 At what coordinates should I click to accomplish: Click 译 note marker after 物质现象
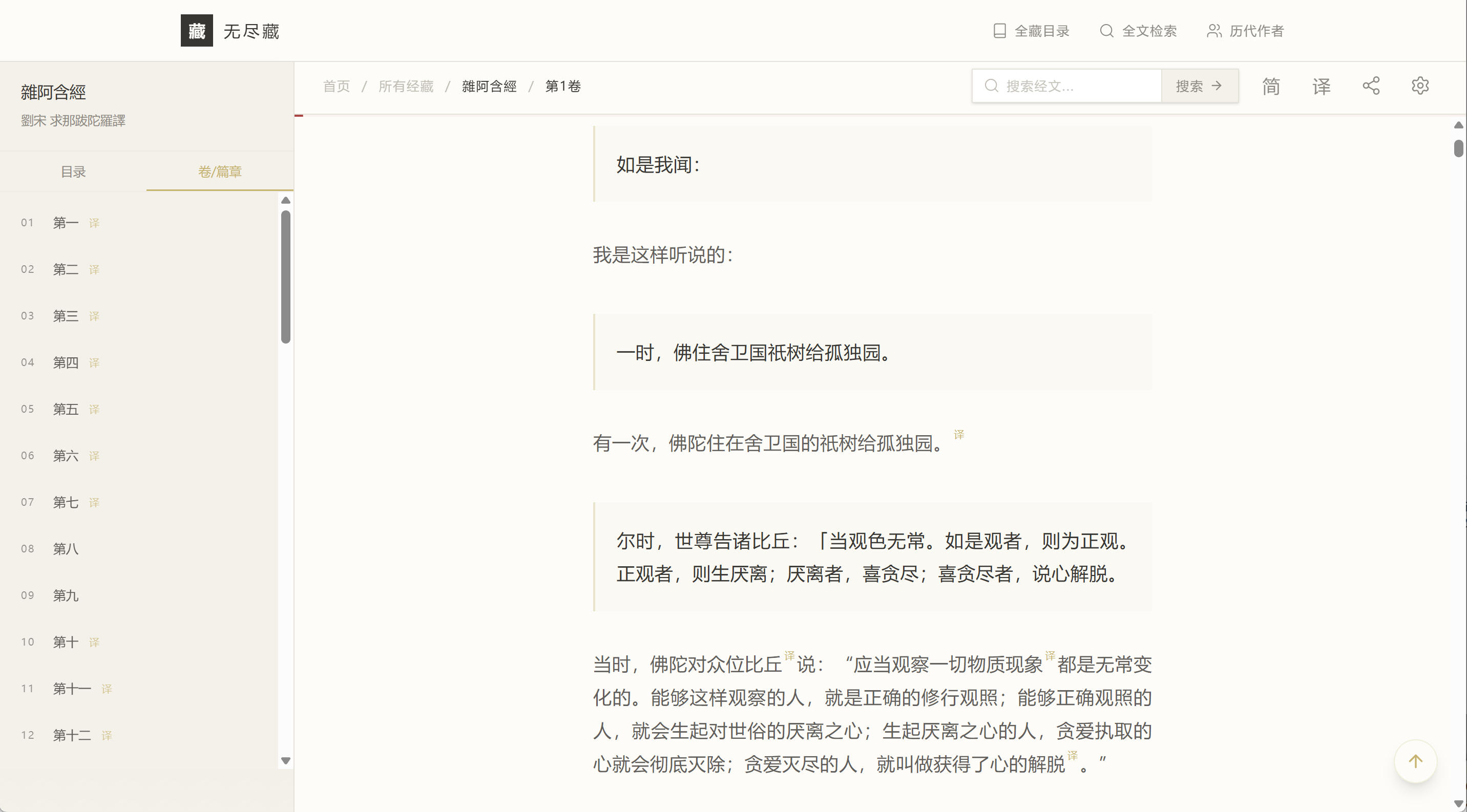point(1050,656)
